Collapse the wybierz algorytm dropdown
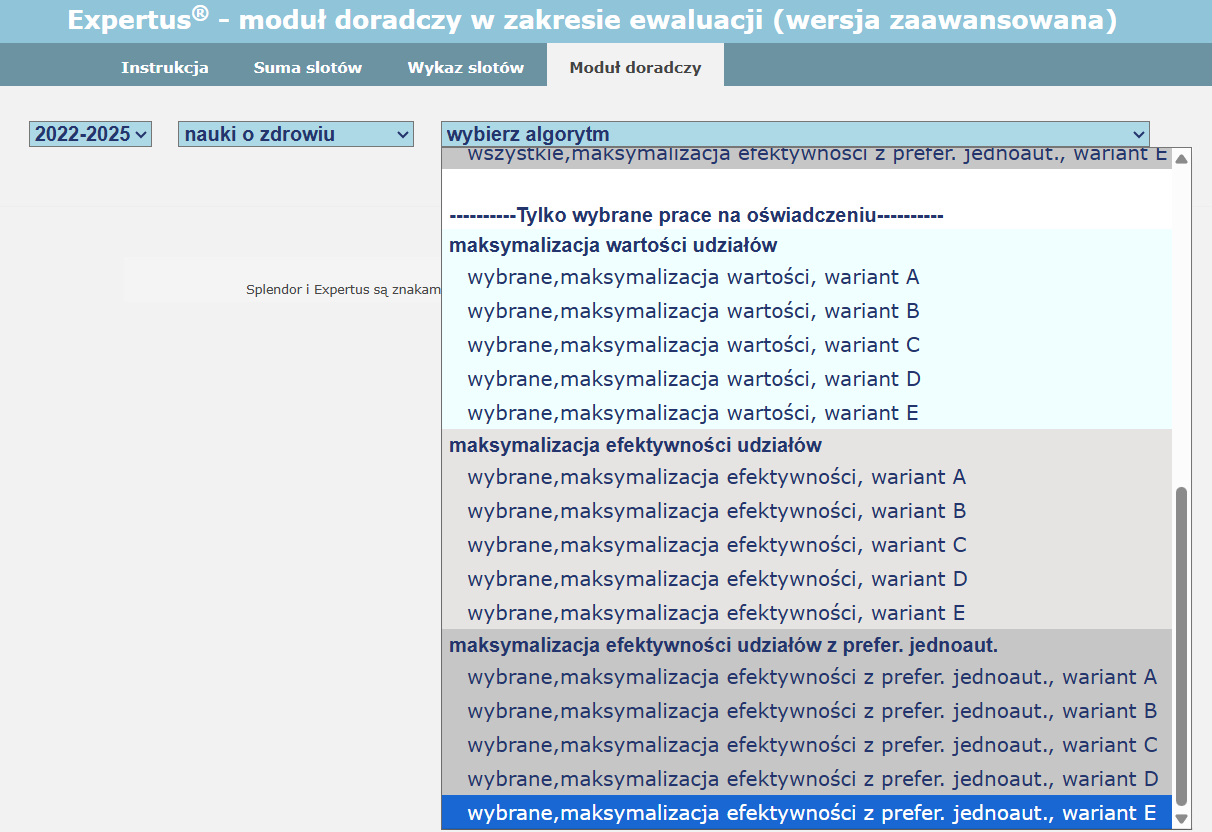The height and width of the screenshot is (832, 1212). (x=794, y=134)
